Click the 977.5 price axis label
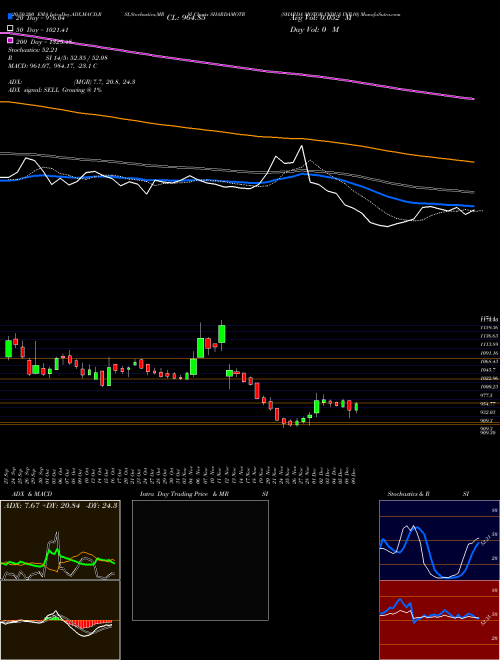The width and height of the screenshot is (500, 660). [488, 395]
